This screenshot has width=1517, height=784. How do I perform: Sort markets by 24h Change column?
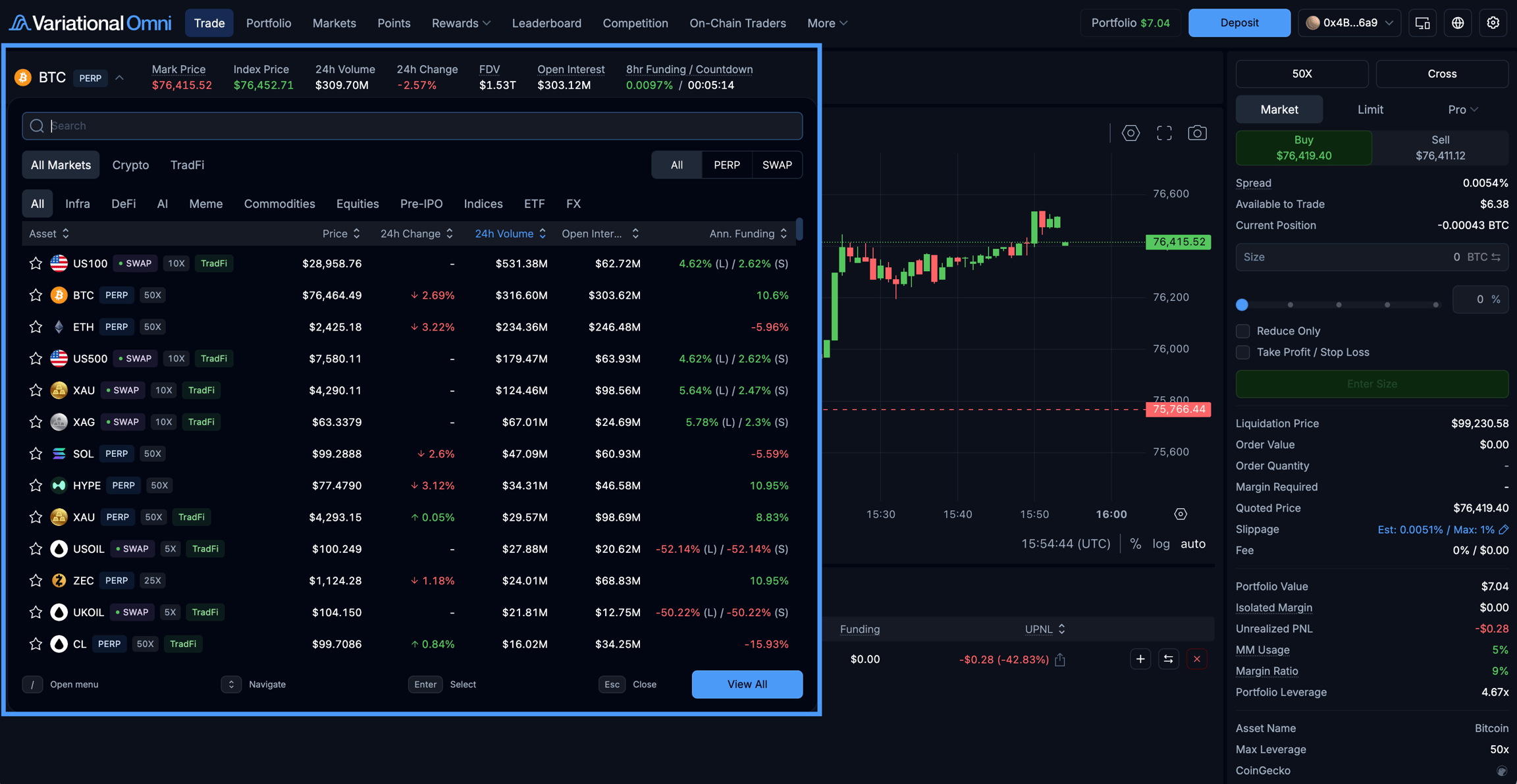(417, 234)
